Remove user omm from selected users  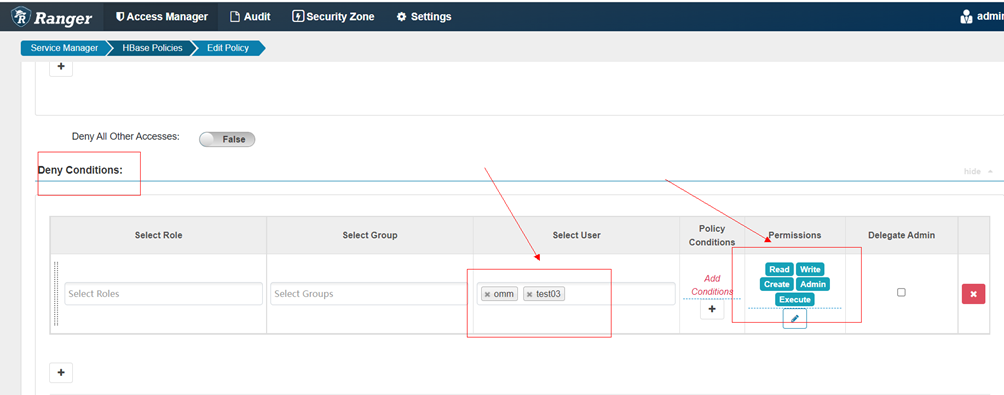click(487, 294)
